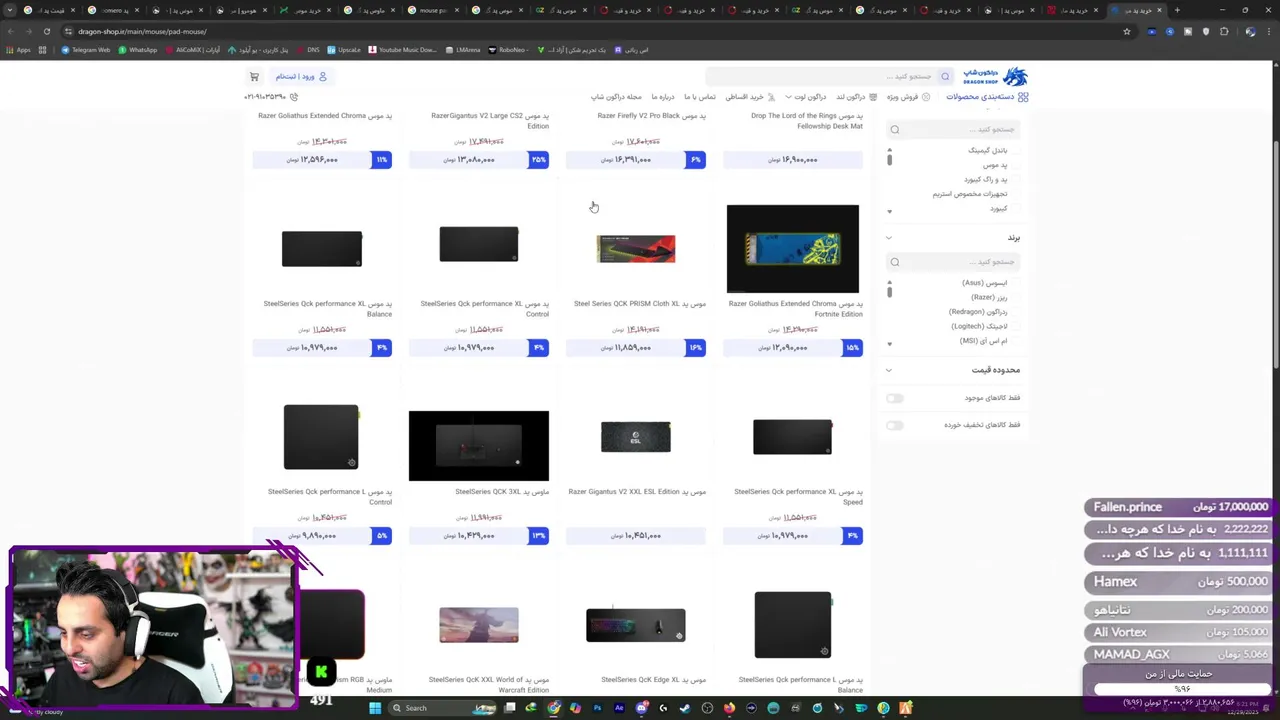Image resolution: width=1280 pixels, height=720 pixels.
Task: Open WhatsApp bookmark
Action: [x=138, y=49]
